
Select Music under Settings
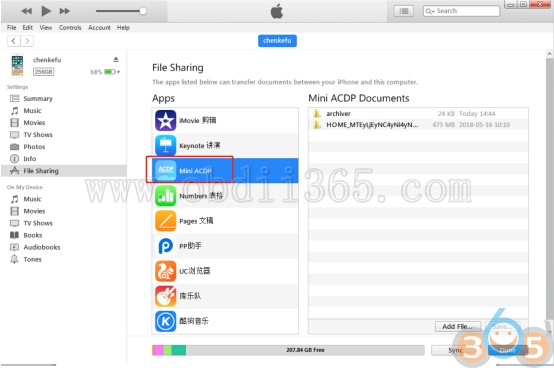coord(32,111)
